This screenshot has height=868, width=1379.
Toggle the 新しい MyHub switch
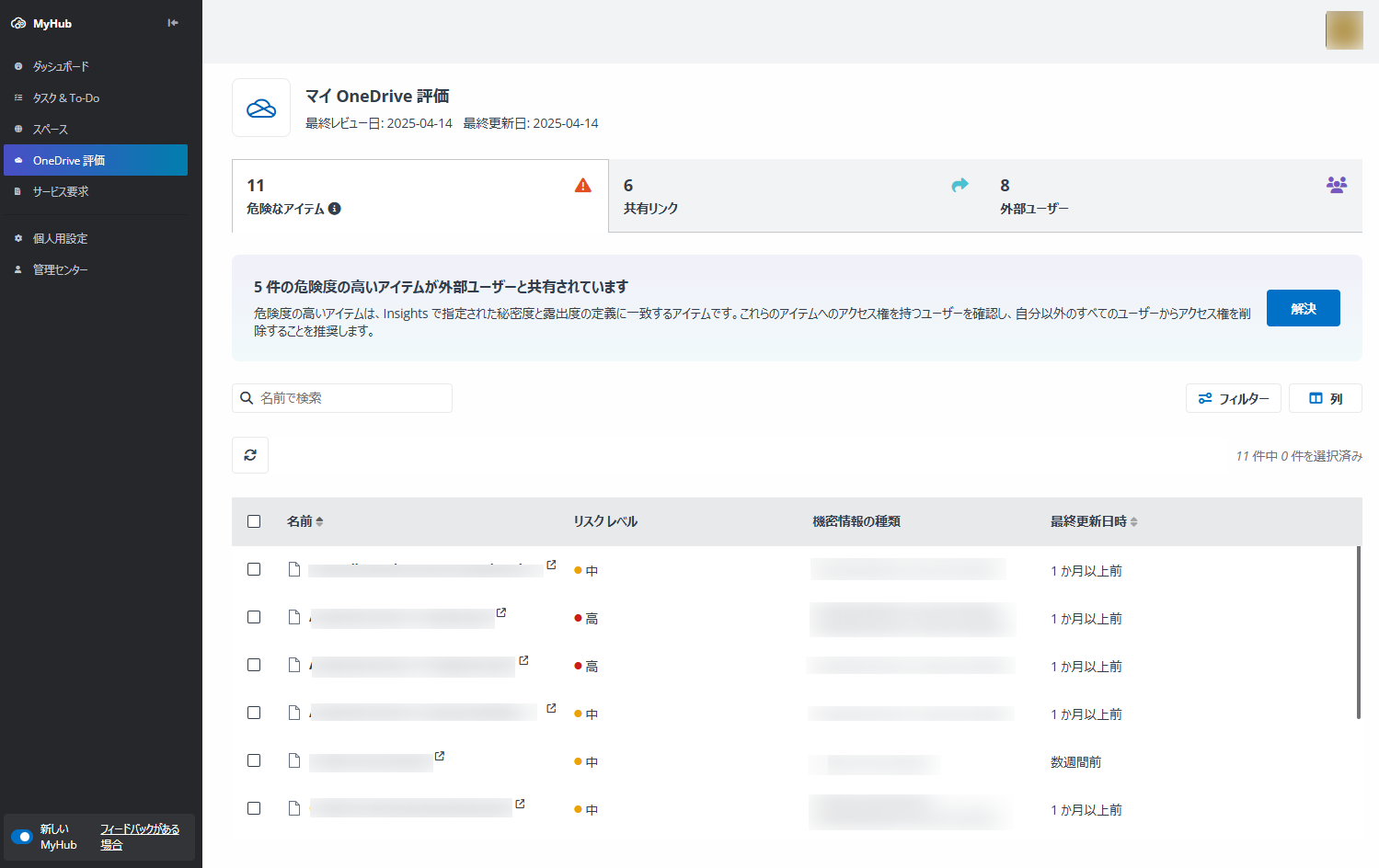[22, 837]
